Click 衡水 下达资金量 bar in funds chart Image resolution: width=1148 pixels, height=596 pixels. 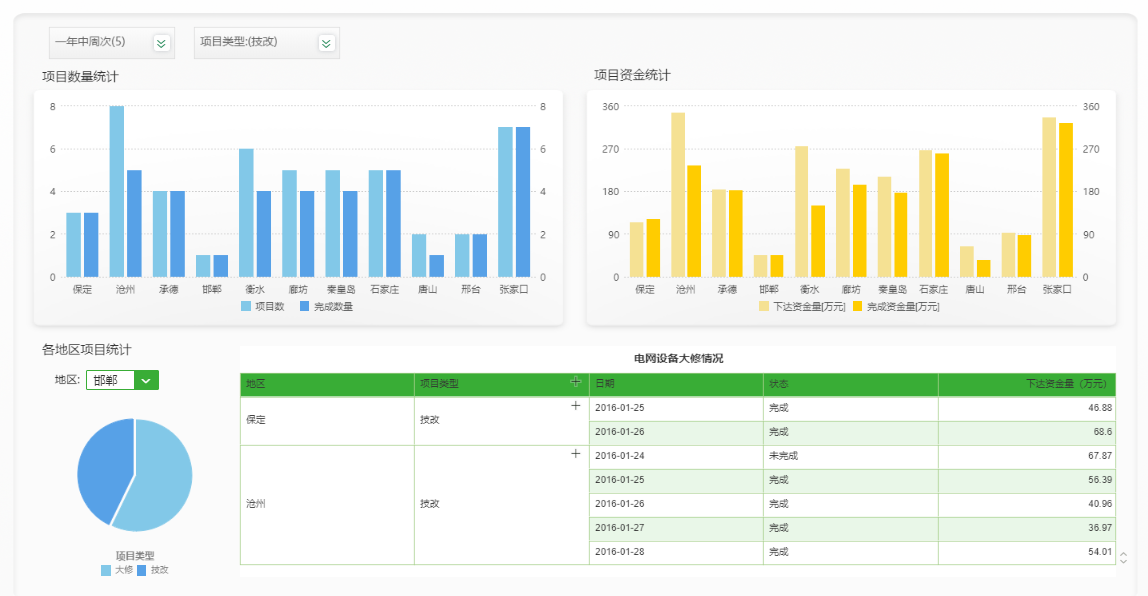[x=802, y=212]
